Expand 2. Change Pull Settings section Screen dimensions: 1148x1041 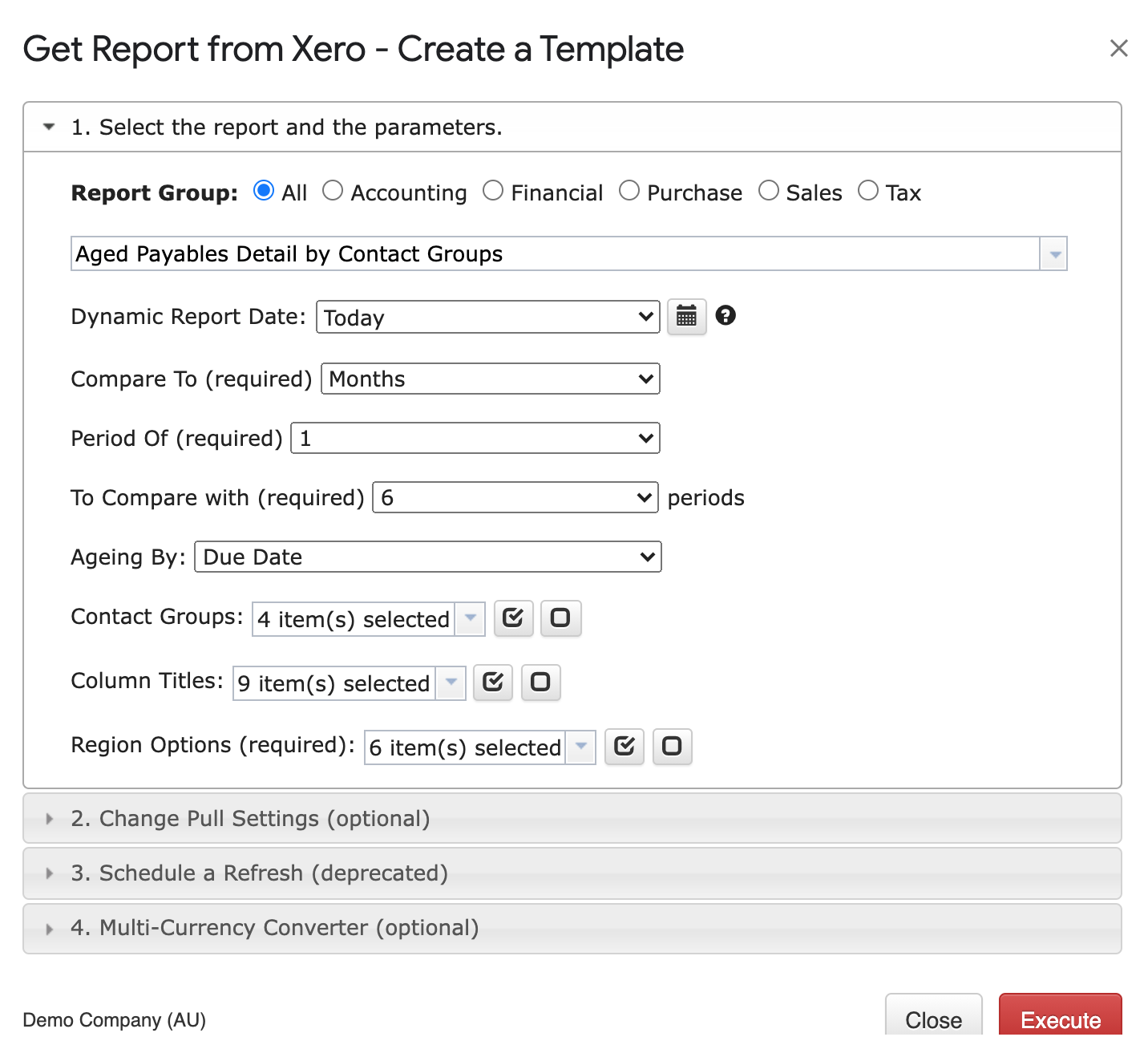pyautogui.click(x=572, y=818)
